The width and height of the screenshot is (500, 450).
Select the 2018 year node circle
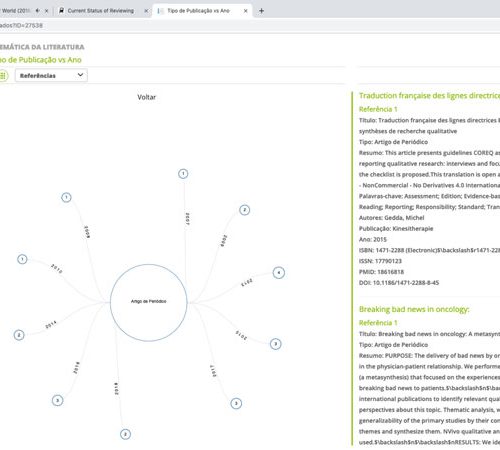click(125, 434)
